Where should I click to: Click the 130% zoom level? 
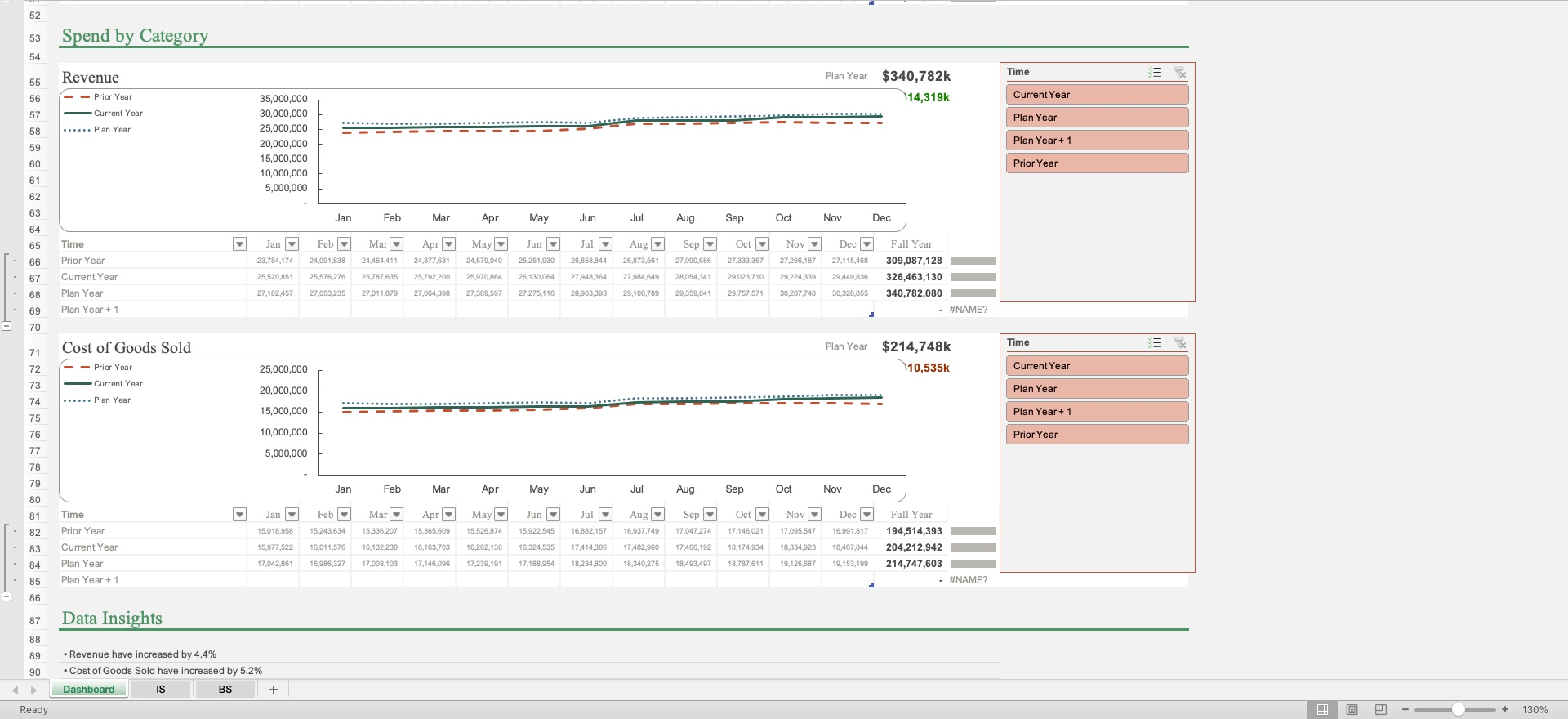[x=1535, y=710]
